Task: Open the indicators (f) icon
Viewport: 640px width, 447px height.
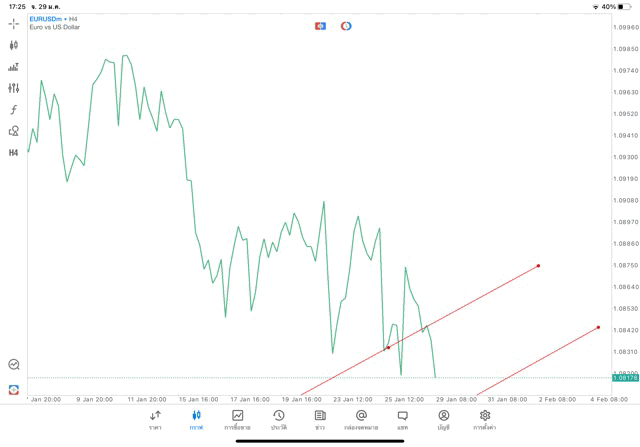Action: click(x=14, y=110)
